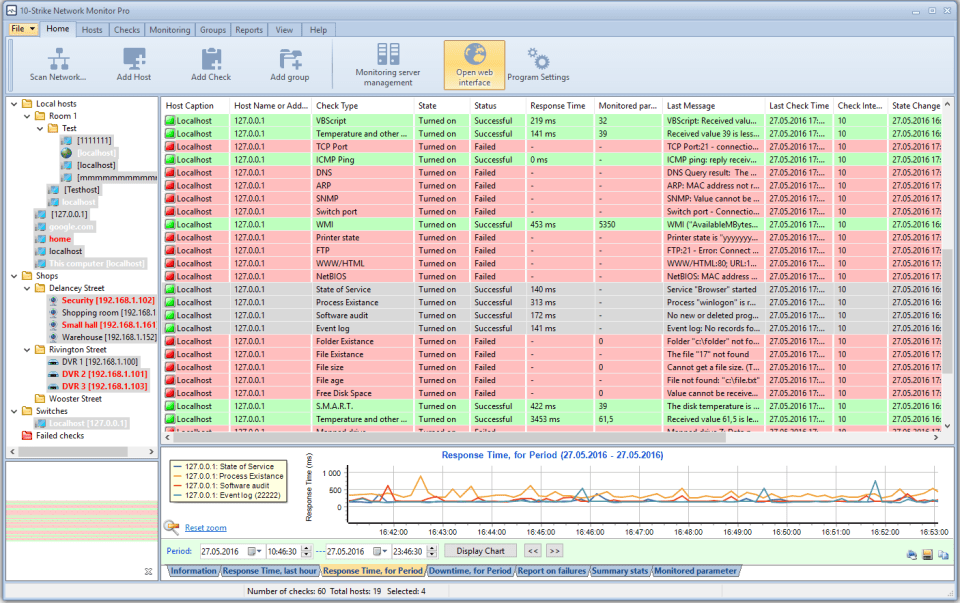Click the camera icon next to Security host
The height and width of the screenshot is (603, 960).
pyautogui.click(x=53, y=301)
